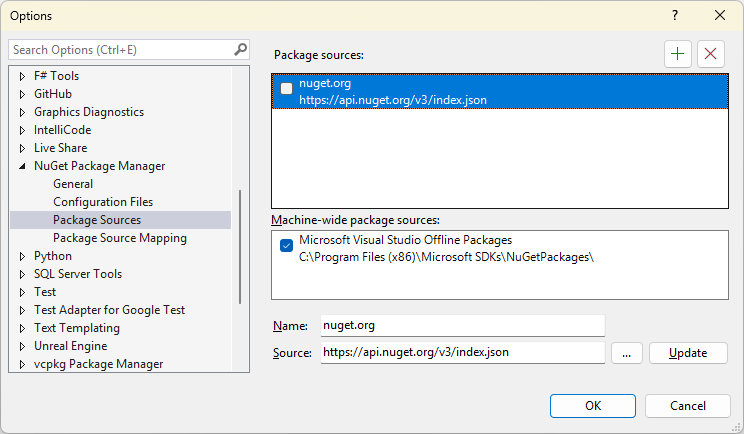Expand the IntelliCode node
The width and height of the screenshot is (744, 434).
[22, 130]
